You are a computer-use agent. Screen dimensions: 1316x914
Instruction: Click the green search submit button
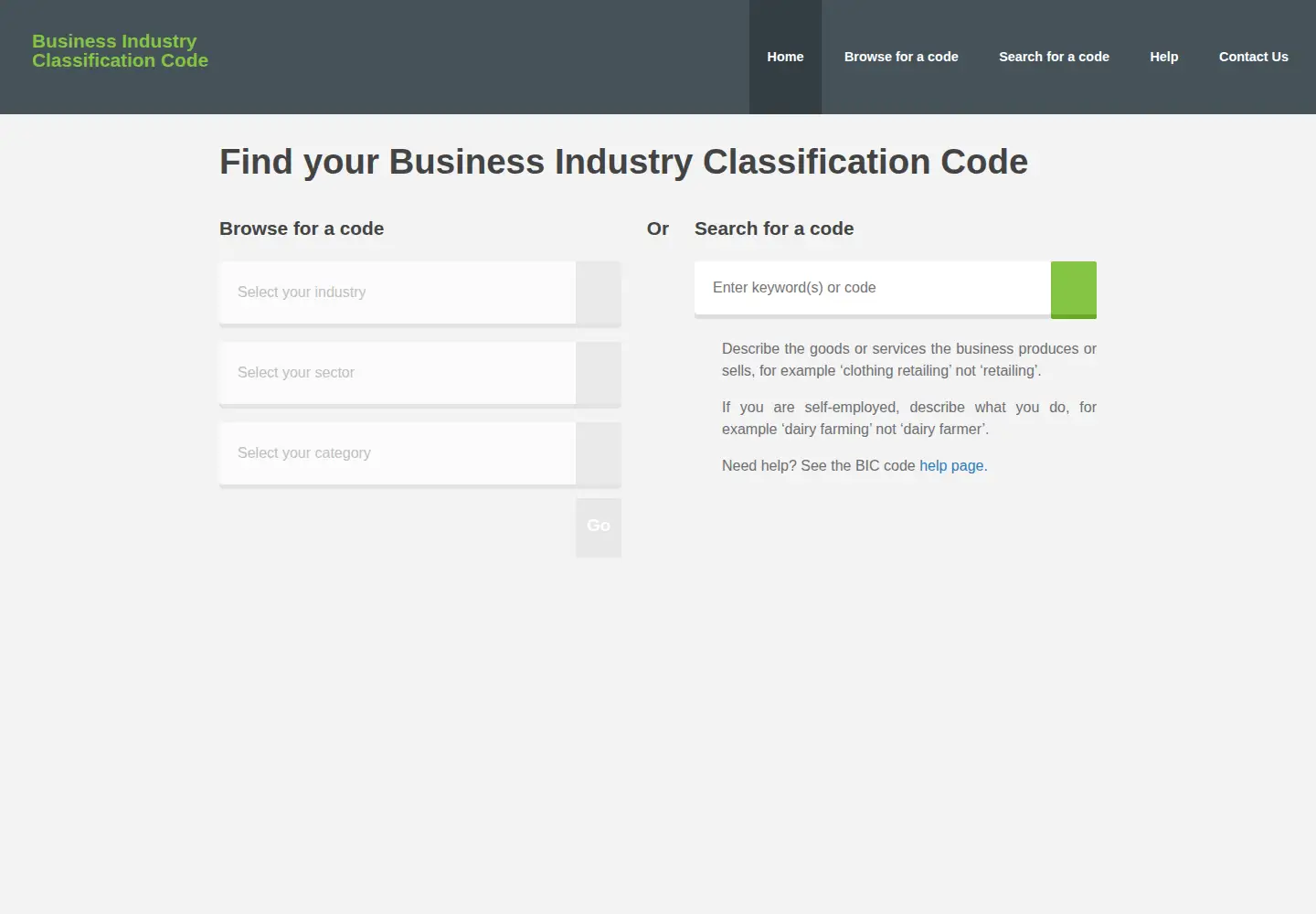1074,290
